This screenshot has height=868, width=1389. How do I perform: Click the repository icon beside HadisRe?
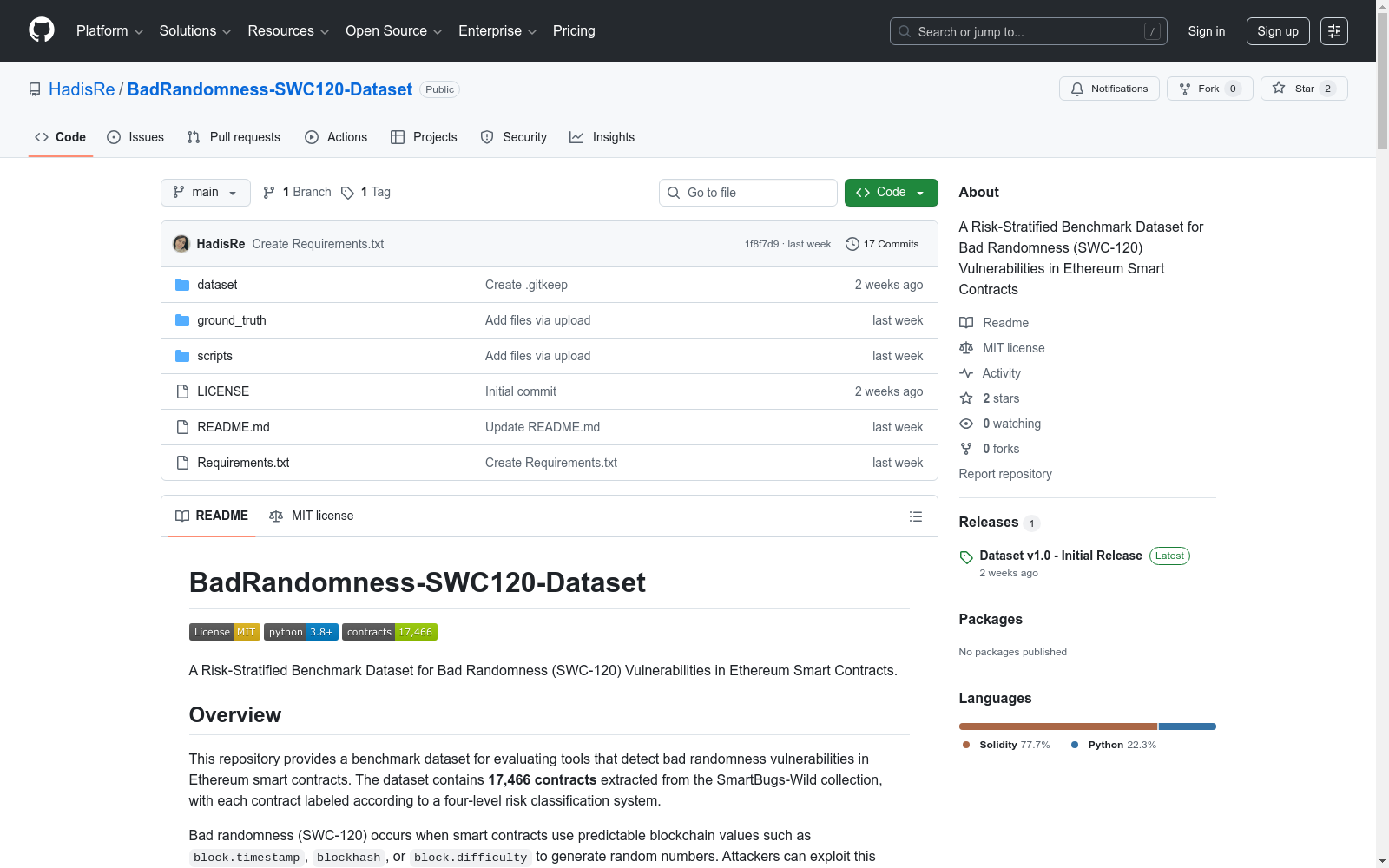coord(35,89)
